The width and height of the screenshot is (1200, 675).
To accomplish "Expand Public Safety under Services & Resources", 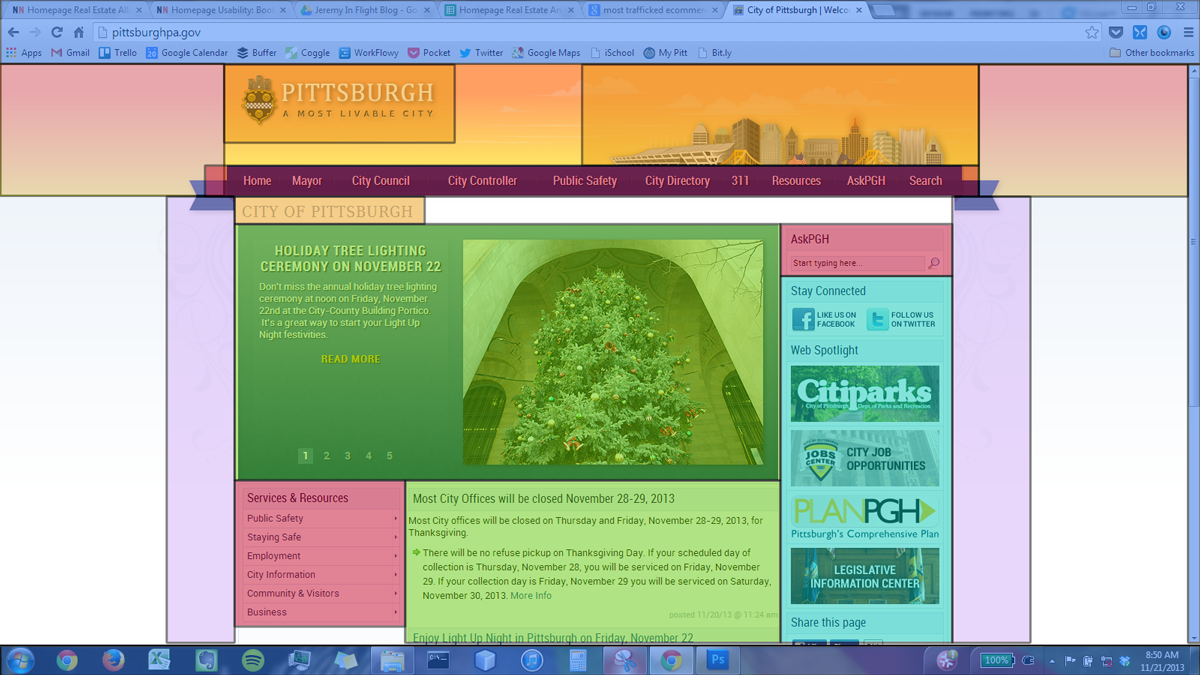I will 321,518.
